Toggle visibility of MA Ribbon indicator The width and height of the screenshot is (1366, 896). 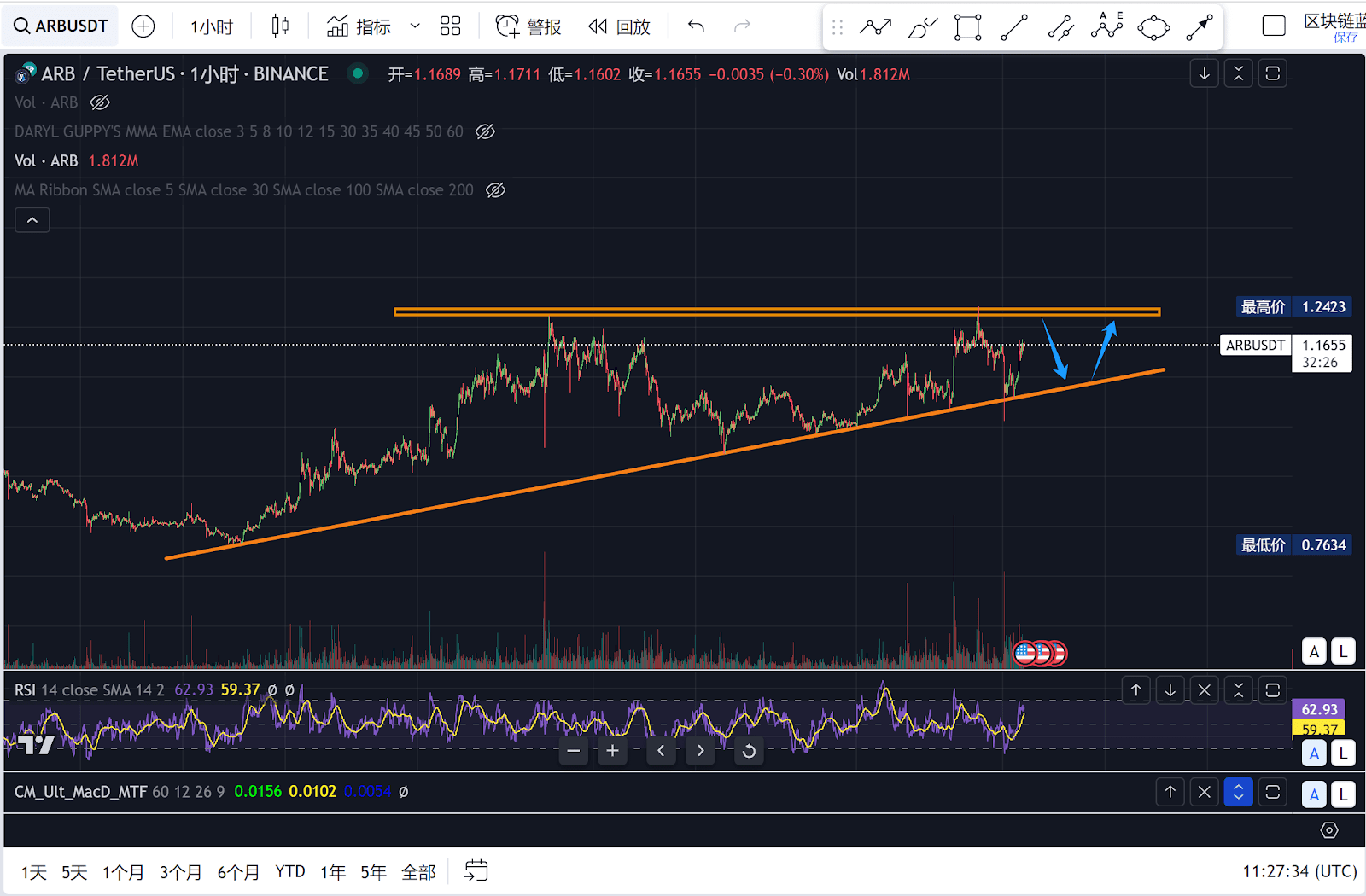pyautogui.click(x=495, y=190)
